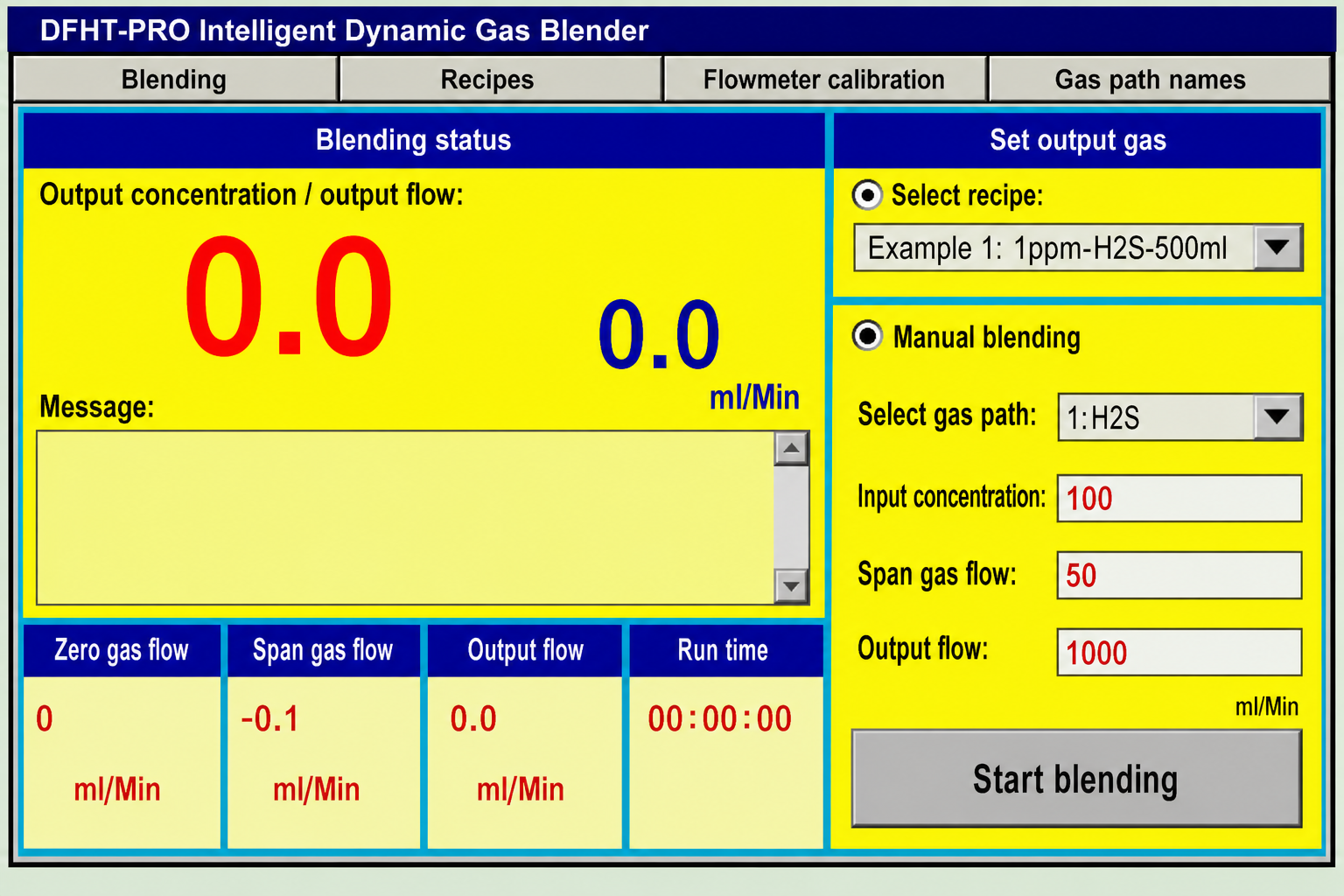Image resolution: width=1344 pixels, height=896 pixels.
Task: Open the Recipes tab
Action: tap(500, 80)
